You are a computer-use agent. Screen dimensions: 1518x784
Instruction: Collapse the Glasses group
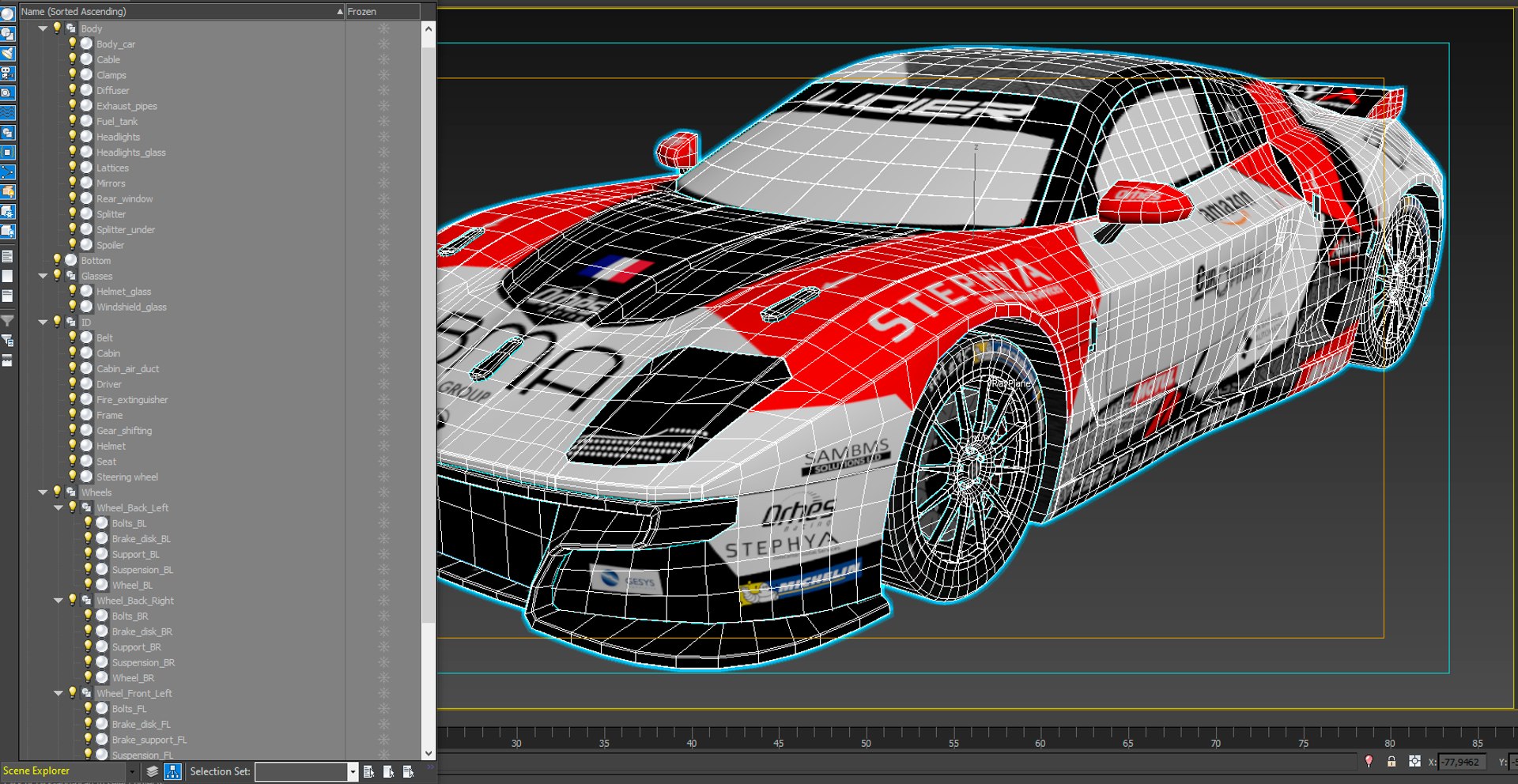(43, 276)
